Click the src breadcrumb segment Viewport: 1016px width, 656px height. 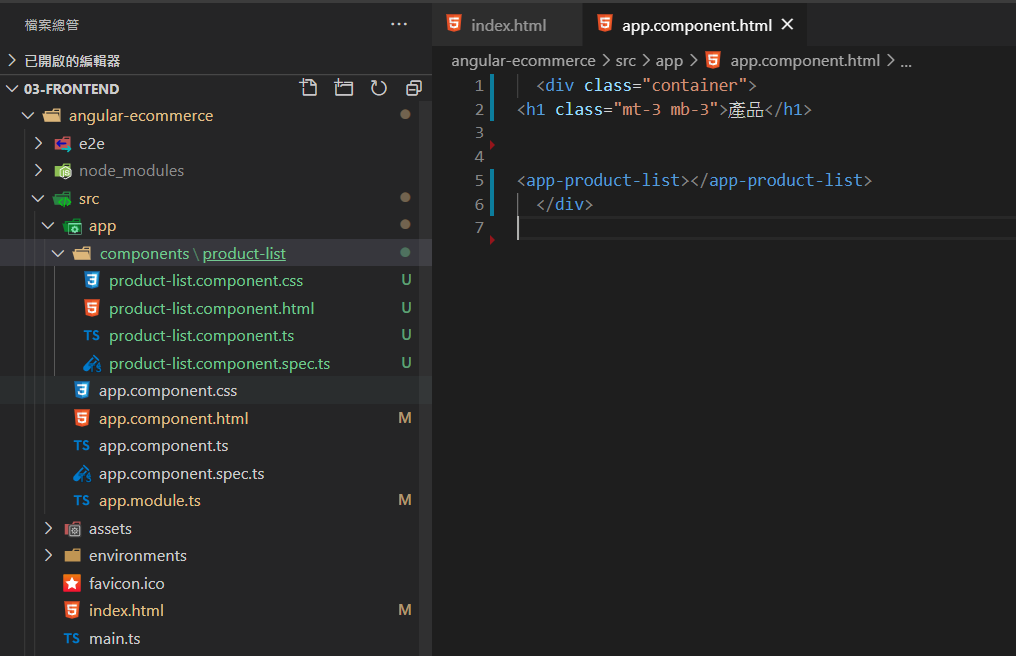[x=625, y=60]
